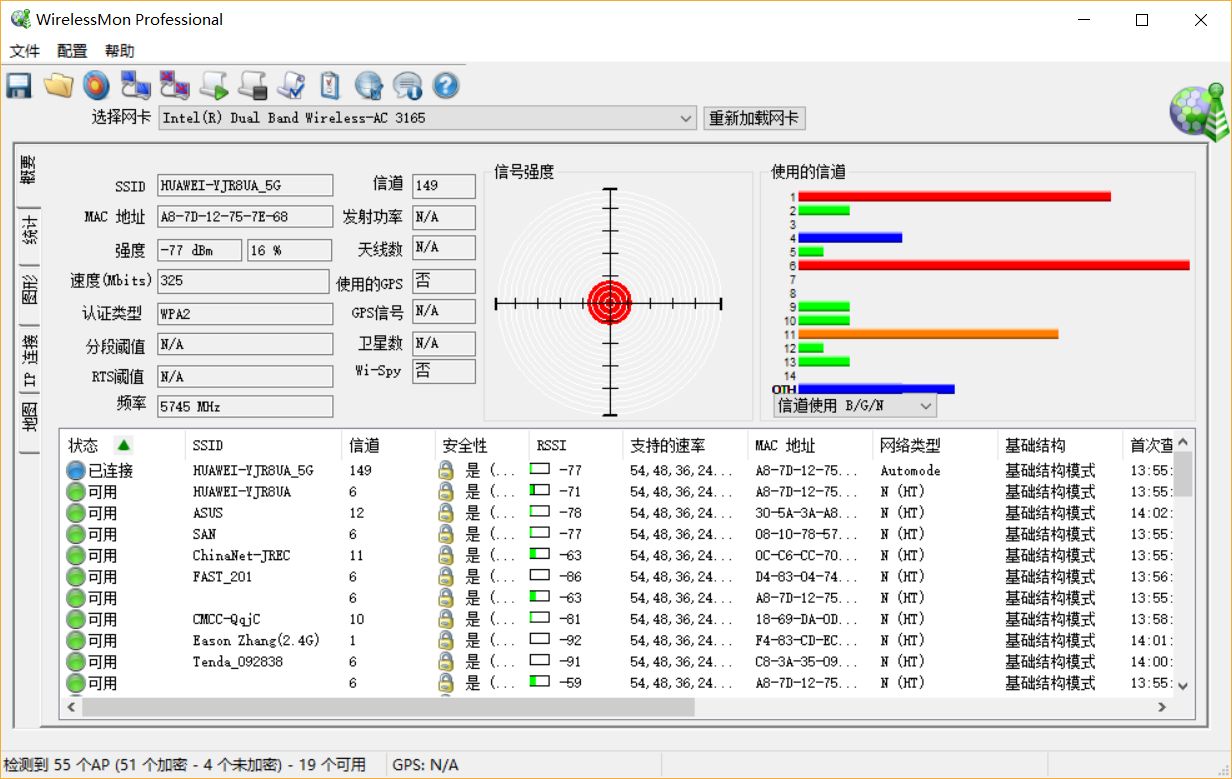Start logging with the green play scroll icon
Image resolution: width=1232 pixels, height=779 pixels.
(214, 86)
